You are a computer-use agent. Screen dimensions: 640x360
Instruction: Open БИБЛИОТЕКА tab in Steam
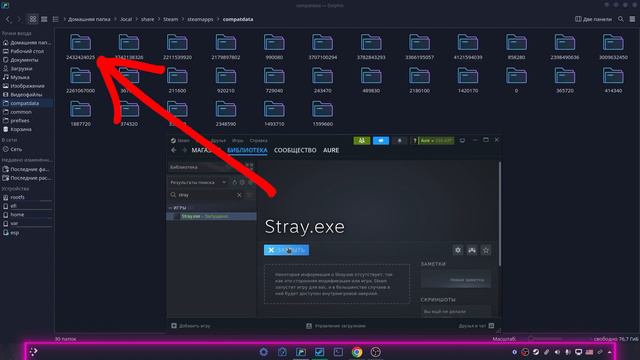point(247,150)
